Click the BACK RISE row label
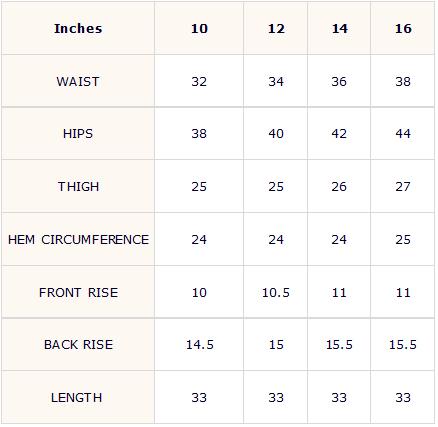This screenshot has width=438, height=427. (x=78, y=345)
